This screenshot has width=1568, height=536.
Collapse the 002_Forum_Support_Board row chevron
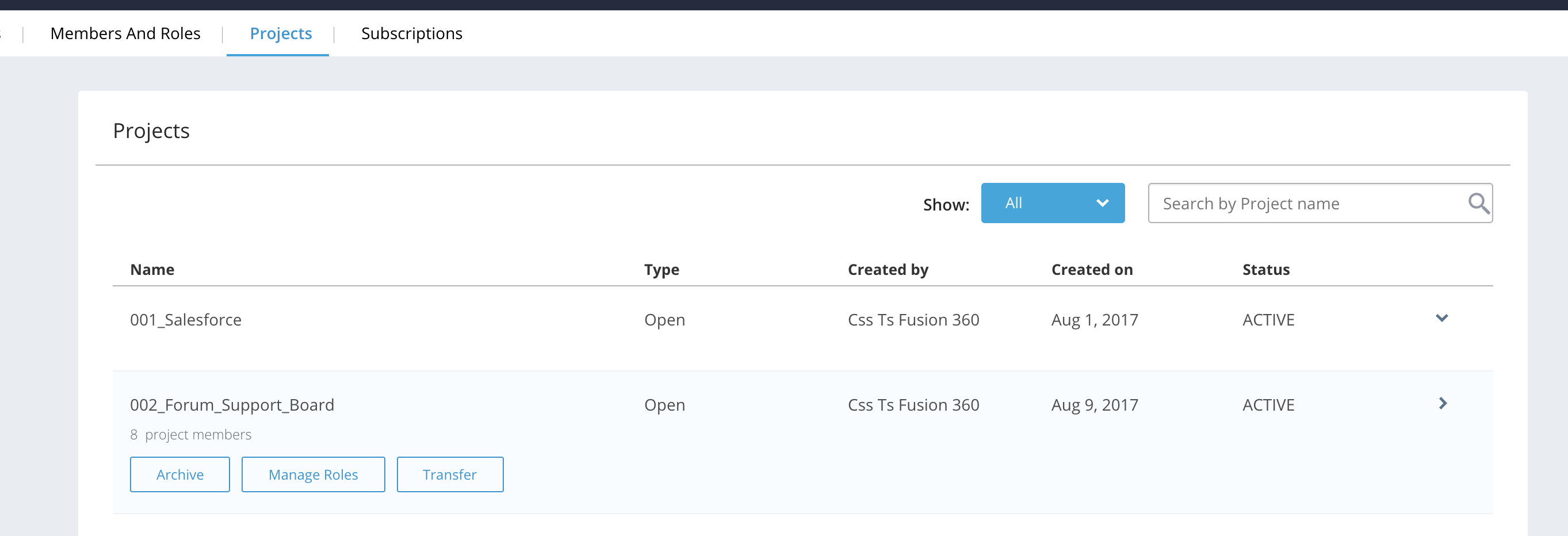point(1442,403)
